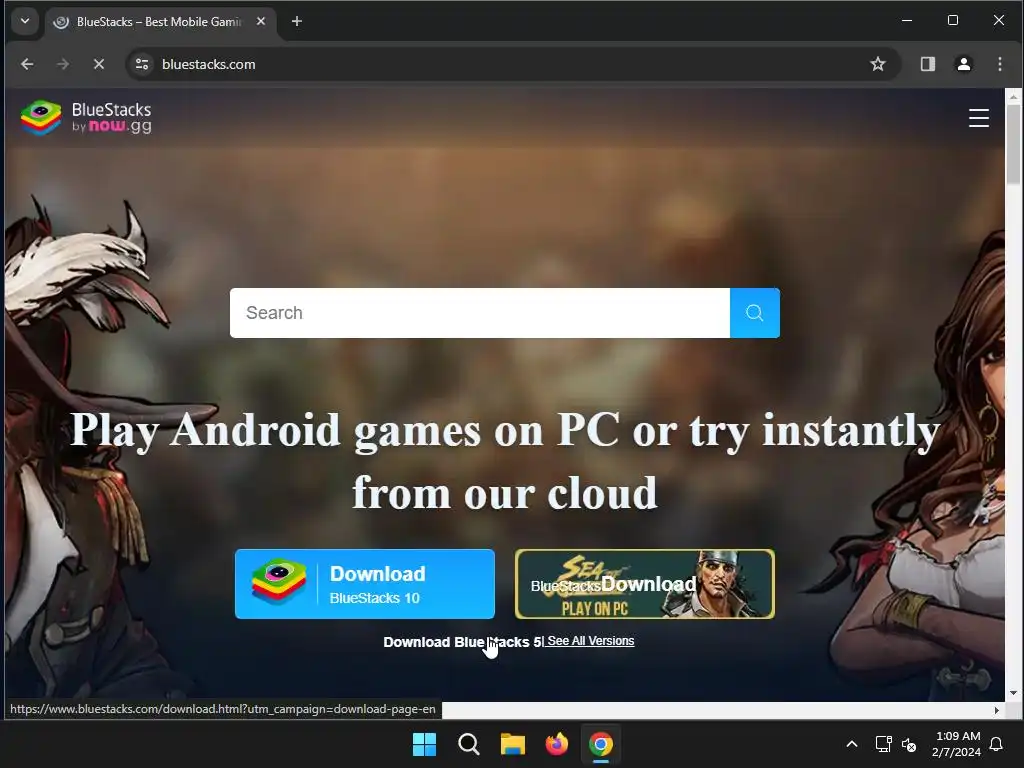Bookmark this page with star icon
Viewport: 1024px width, 768px height.
click(x=878, y=64)
